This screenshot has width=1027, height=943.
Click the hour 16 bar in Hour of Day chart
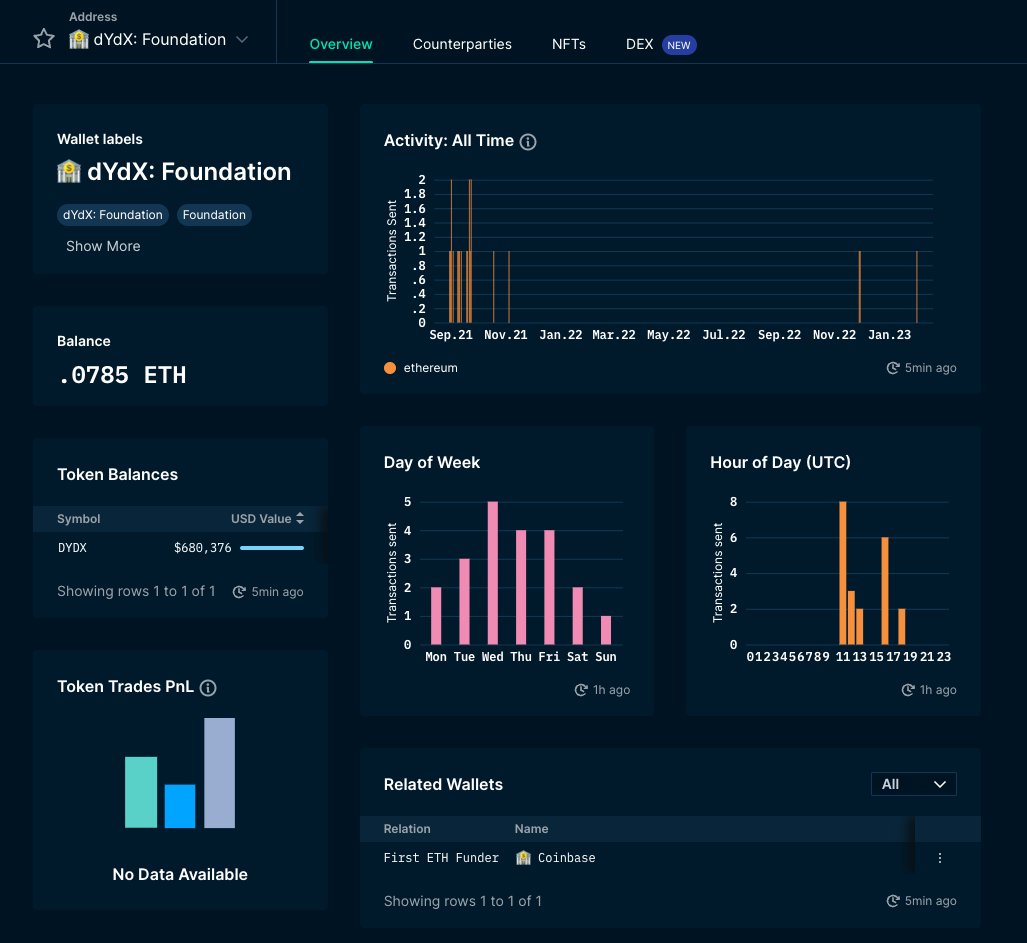(x=885, y=591)
